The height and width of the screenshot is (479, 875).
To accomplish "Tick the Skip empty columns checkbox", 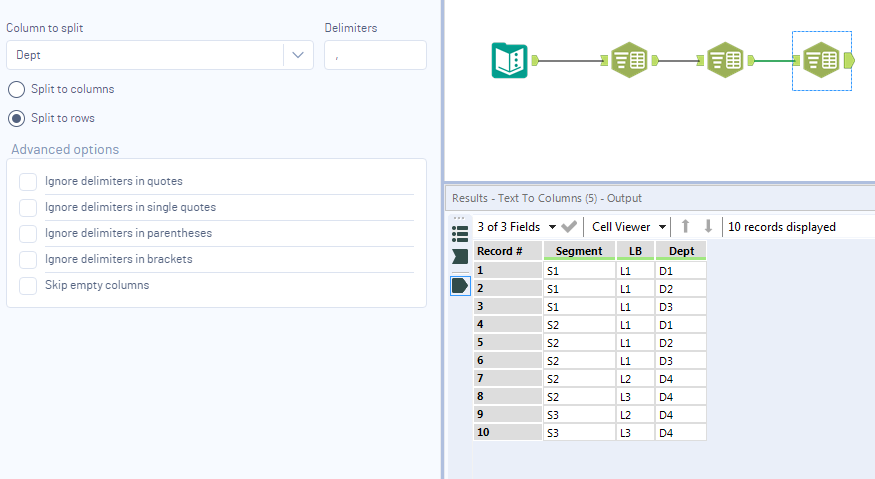I will 28,285.
